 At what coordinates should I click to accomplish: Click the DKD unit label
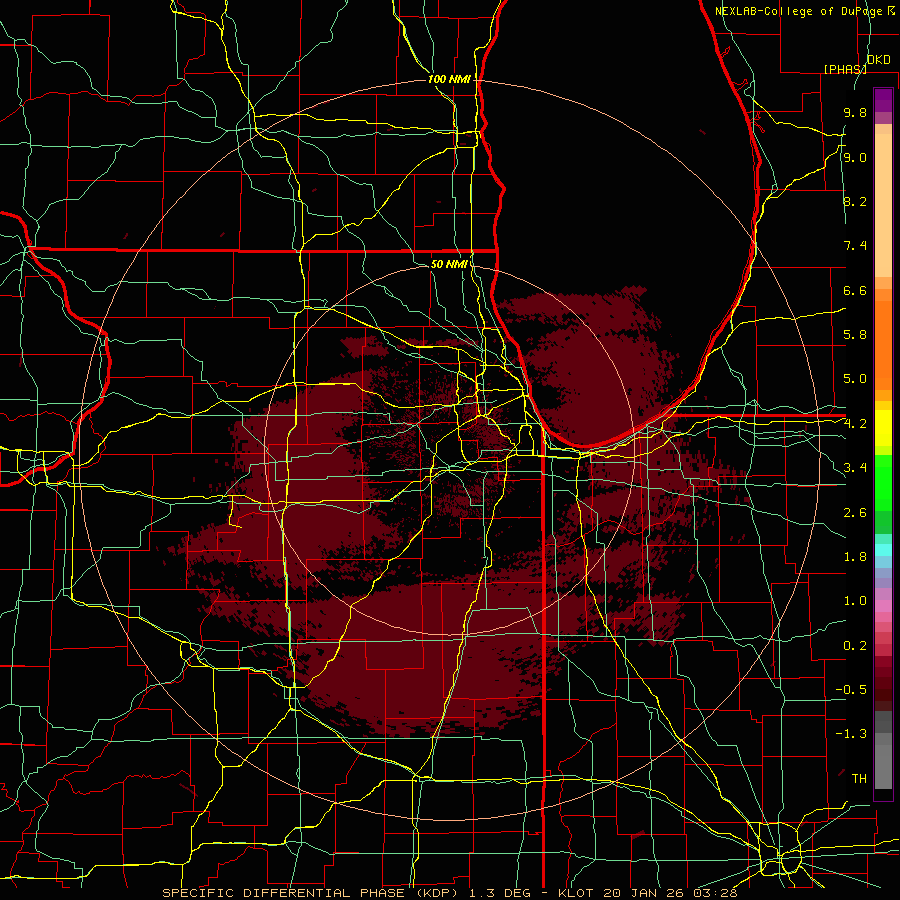pyautogui.click(x=878, y=60)
